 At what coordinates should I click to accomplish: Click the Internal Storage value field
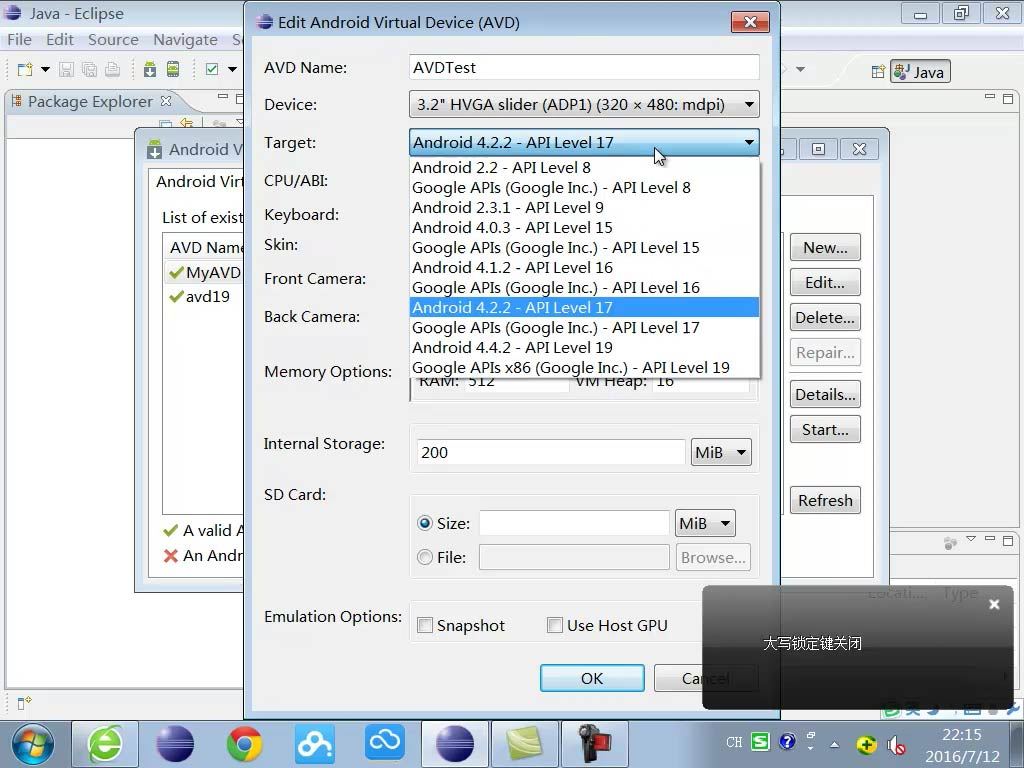point(551,453)
